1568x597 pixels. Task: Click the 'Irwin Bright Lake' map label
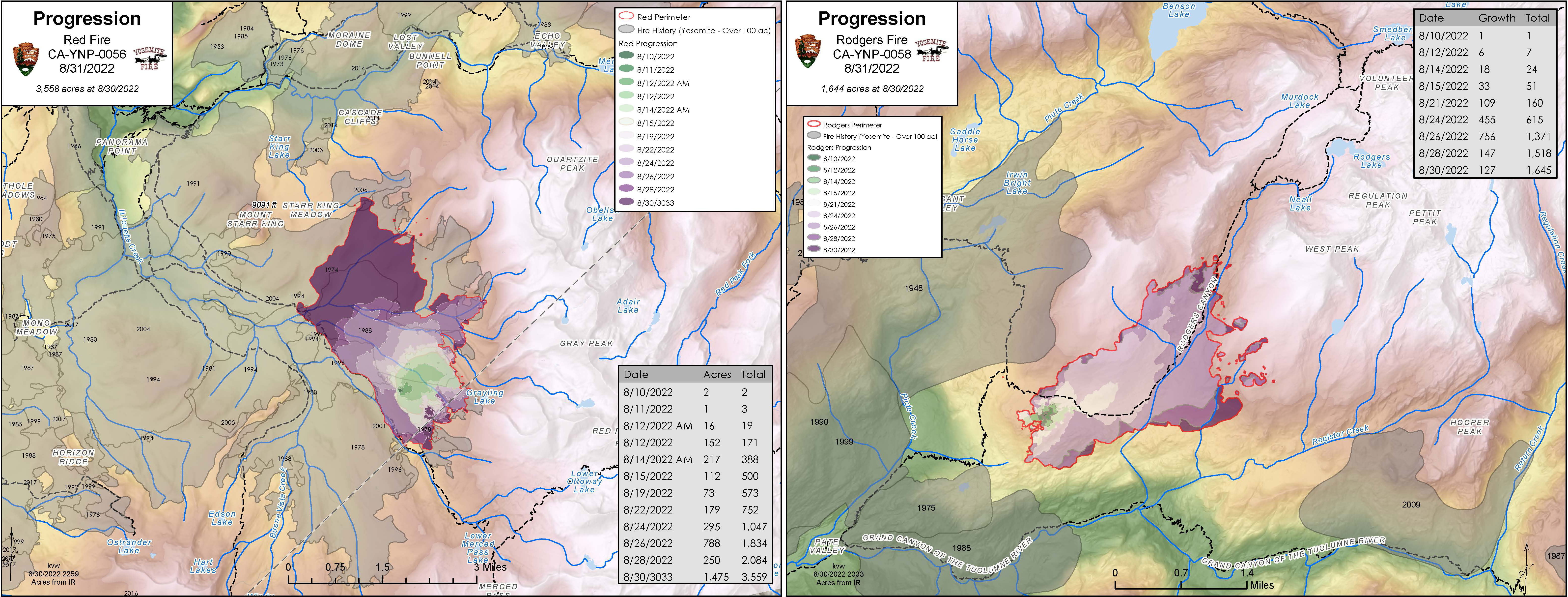pos(1017,183)
